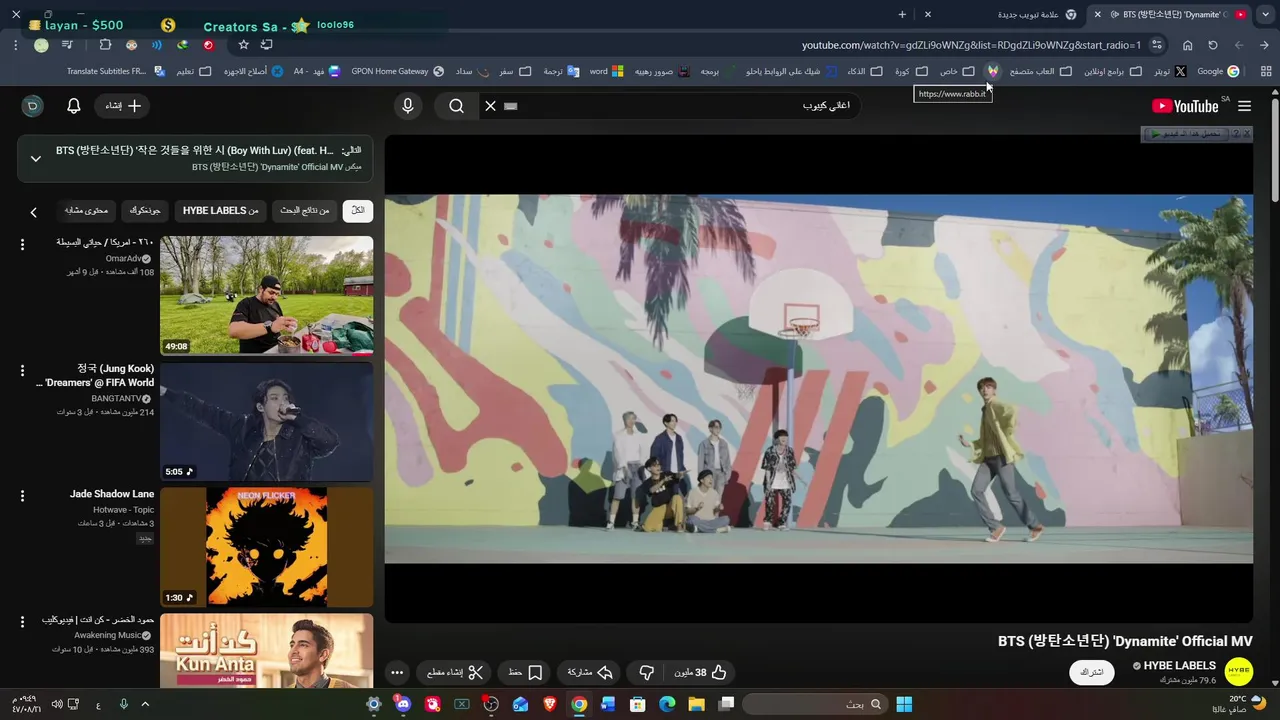Open the Brave browser taskbar icon

click(x=550, y=704)
